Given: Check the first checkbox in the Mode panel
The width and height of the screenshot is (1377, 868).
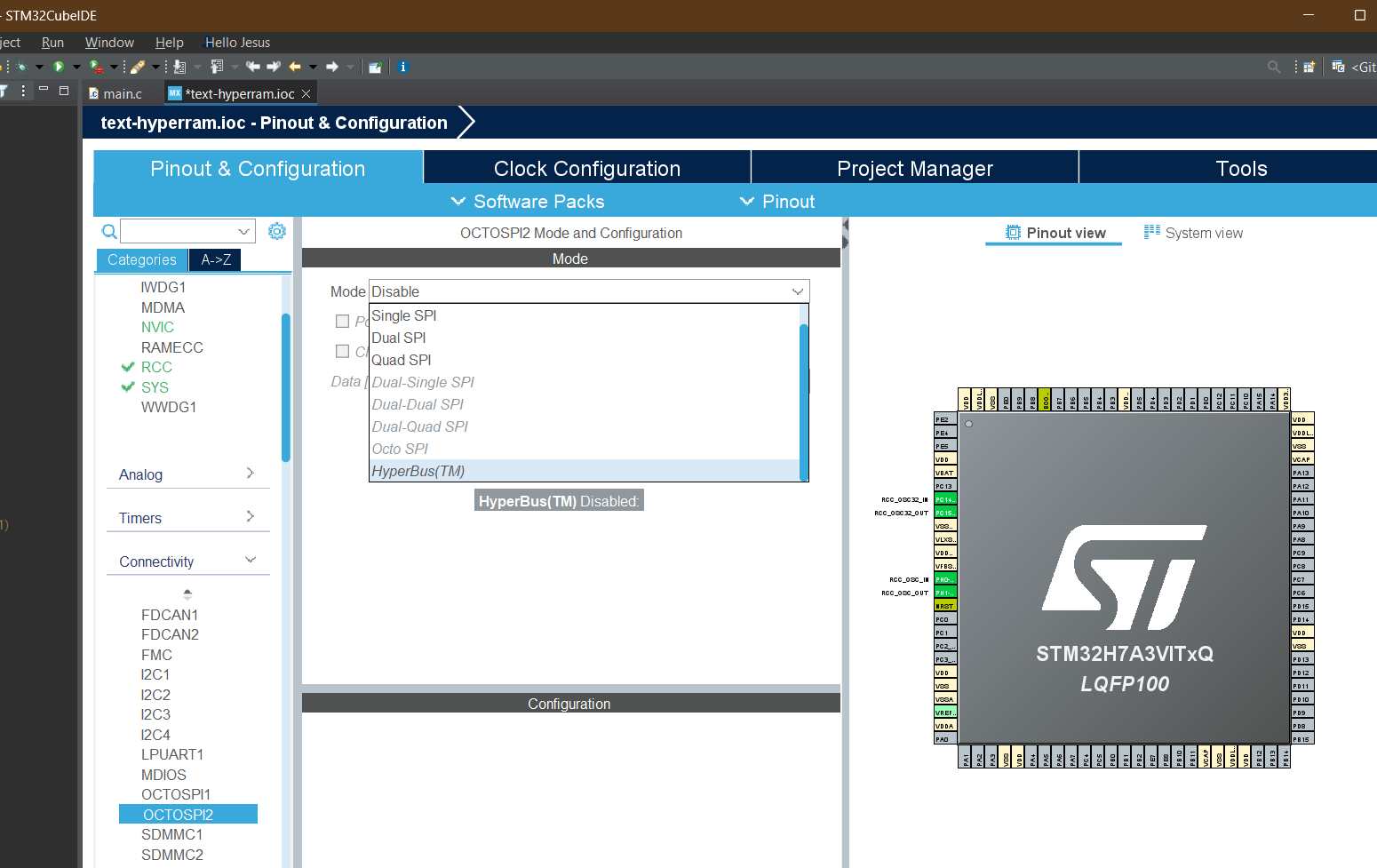Looking at the screenshot, I should pos(343,321).
